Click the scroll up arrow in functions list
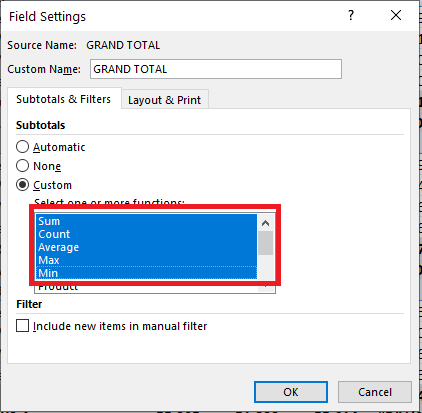Screen dimensions: 422x413 [265, 223]
